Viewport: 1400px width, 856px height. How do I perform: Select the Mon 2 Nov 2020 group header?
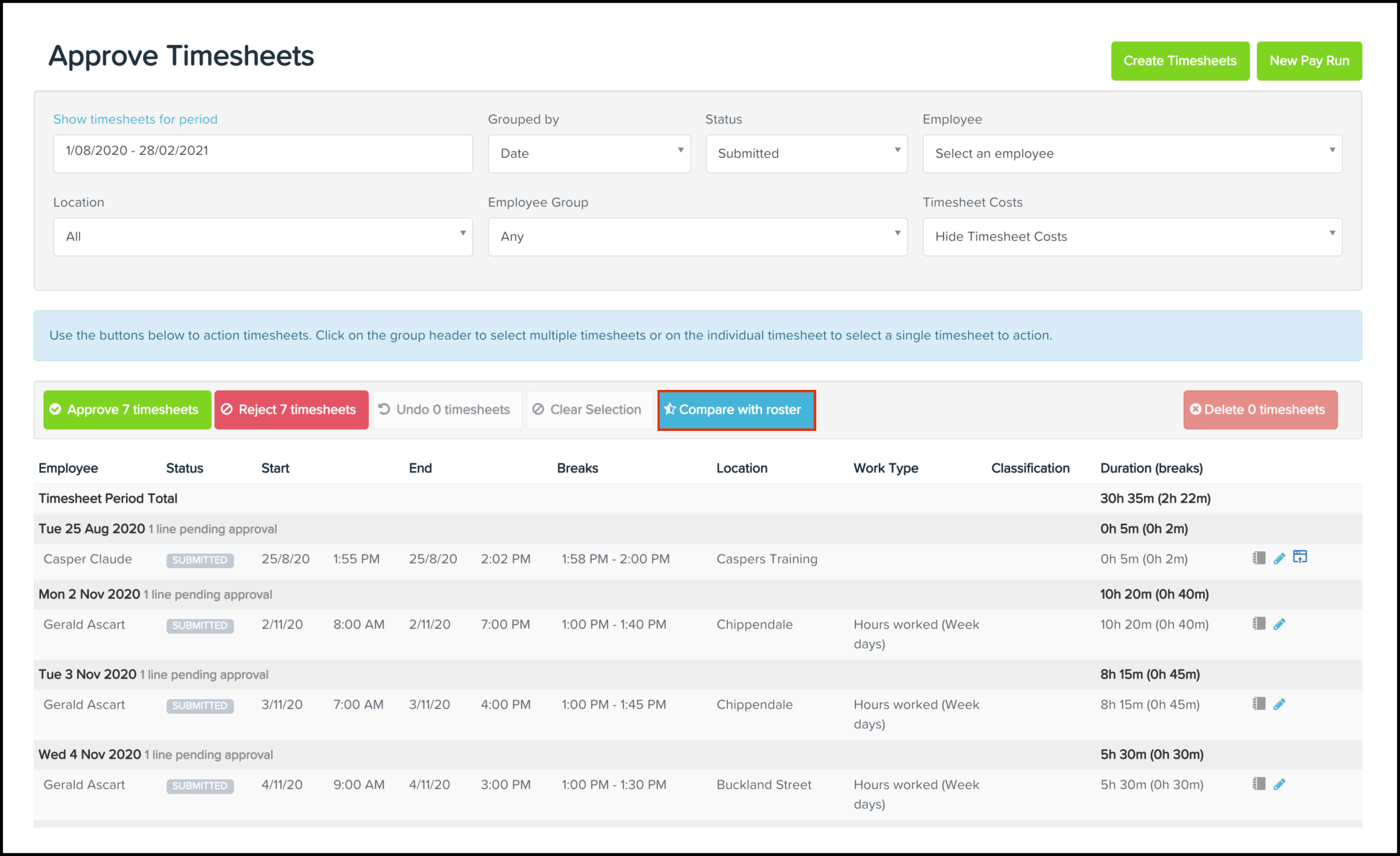(88, 594)
